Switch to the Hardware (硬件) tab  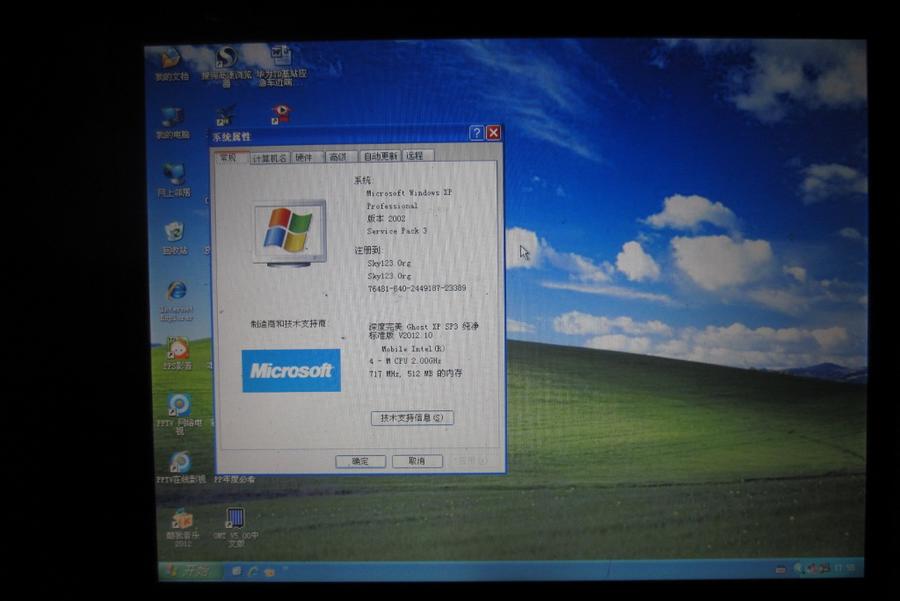click(307, 157)
